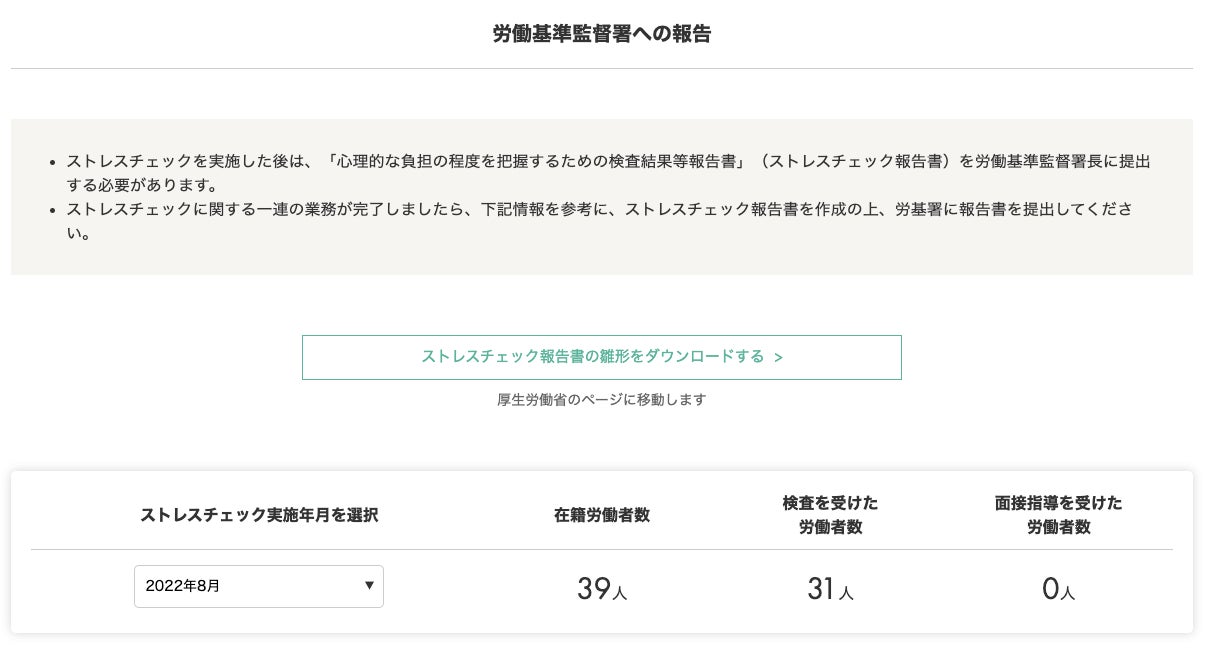Click the triangle arrow of the month selector
The image size is (1207, 648).
pyautogui.click(x=370, y=585)
